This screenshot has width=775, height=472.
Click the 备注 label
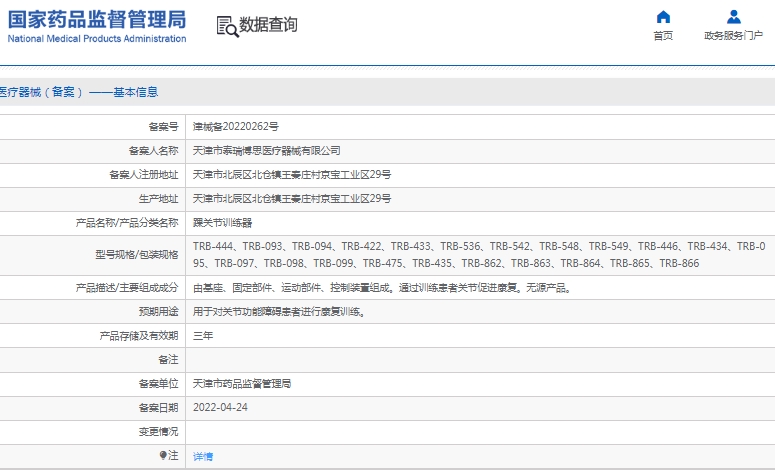coord(168,360)
